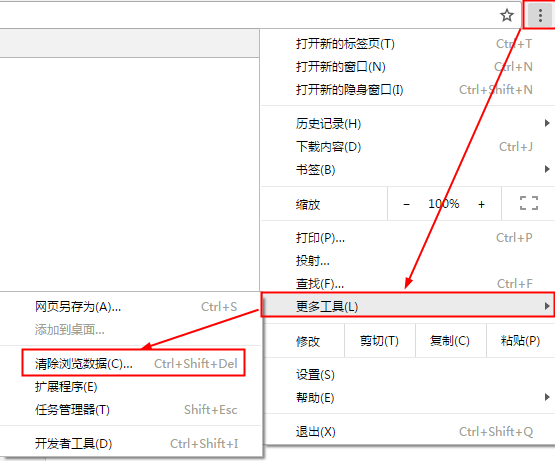Select 清除浏览数据(C) from the submenu
Viewport: 555px width, 461px height.
(133, 363)
